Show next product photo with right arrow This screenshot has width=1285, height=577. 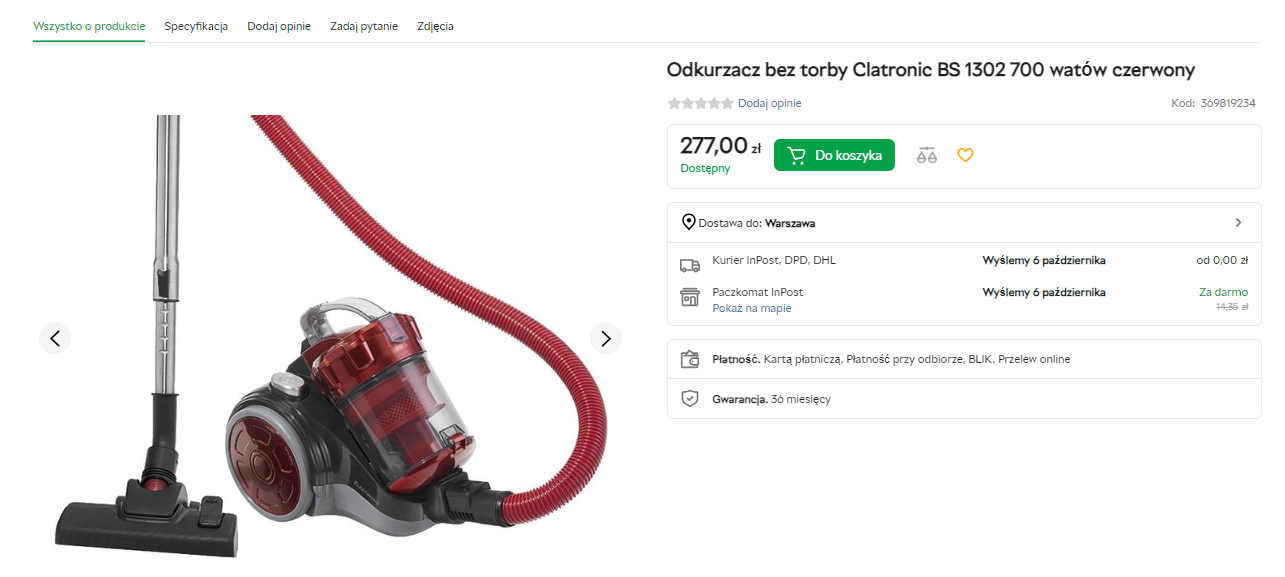click(x=605, y=338)
